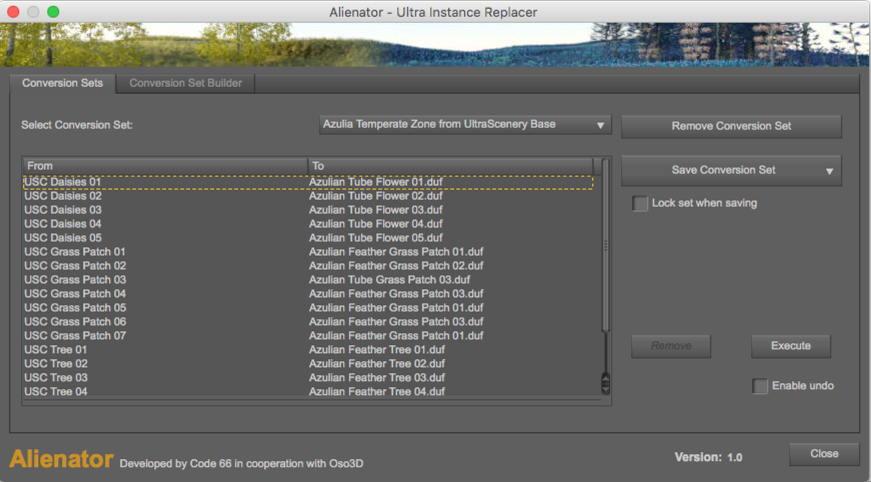This screenshot has height=482, width=871.
Task: Select the USC Grass Patch 07 row
Action: pos(308,335)
